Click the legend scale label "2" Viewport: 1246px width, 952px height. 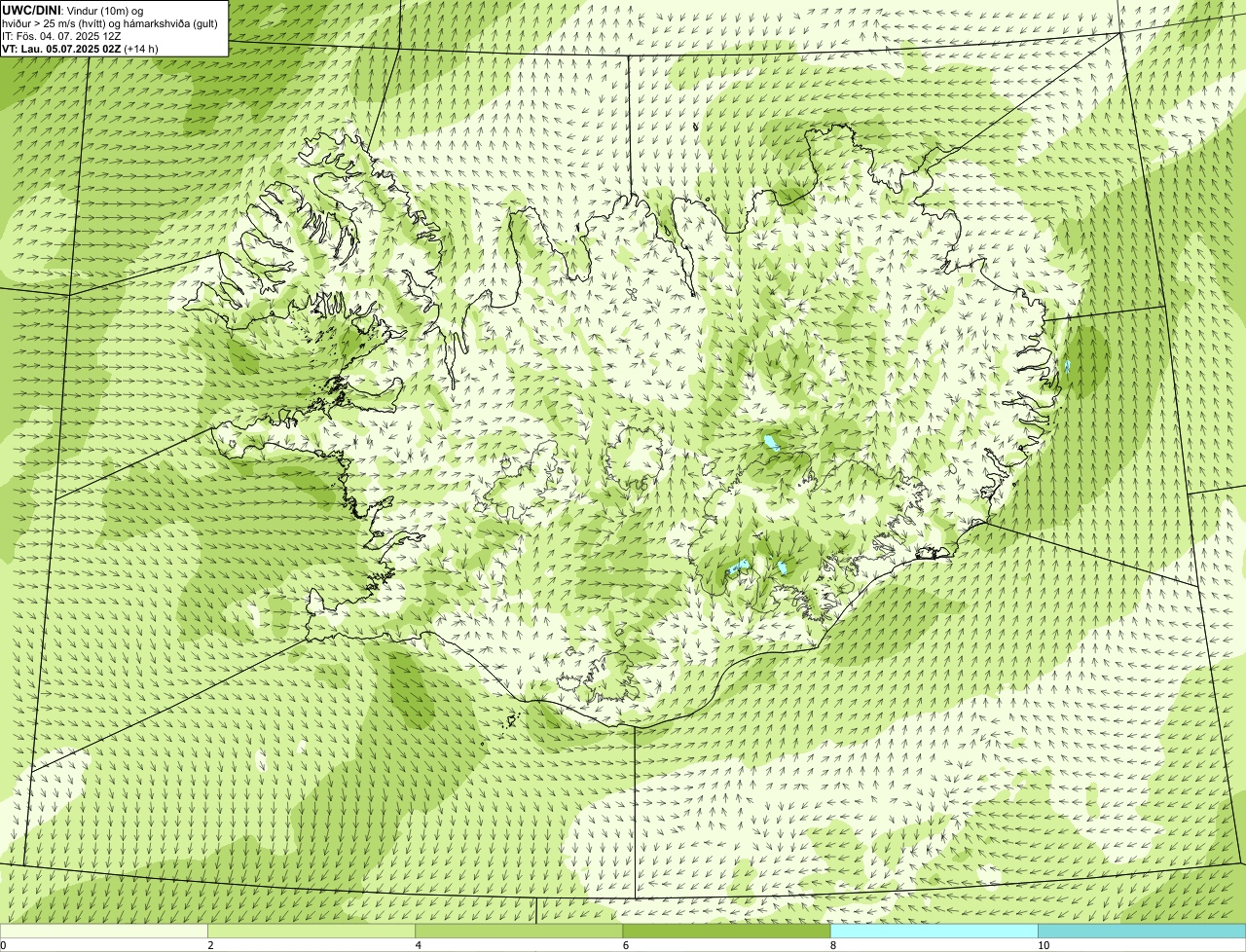210,945
